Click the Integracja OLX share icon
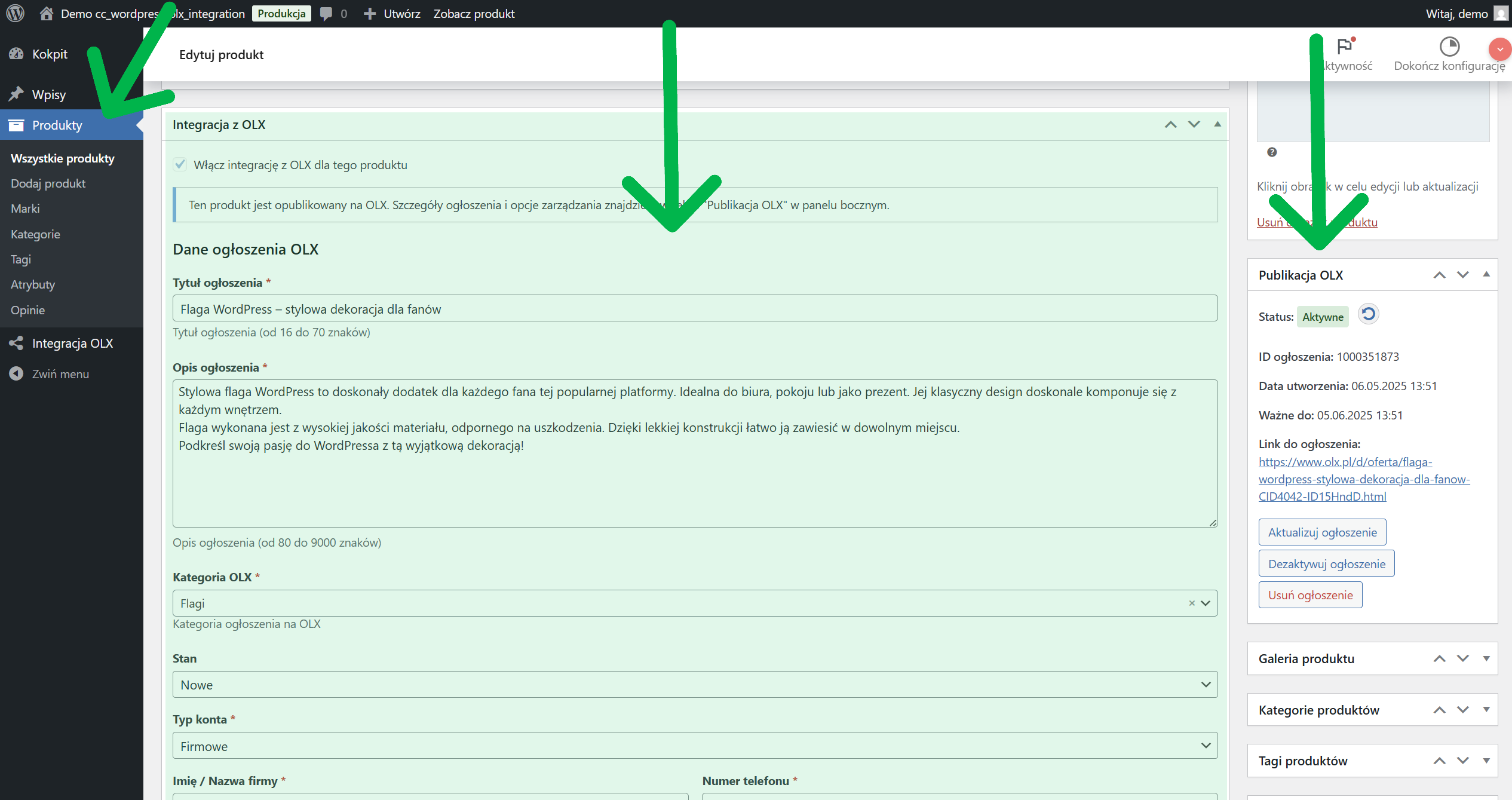The image size is (1512, 800). [x=16, y=343]
